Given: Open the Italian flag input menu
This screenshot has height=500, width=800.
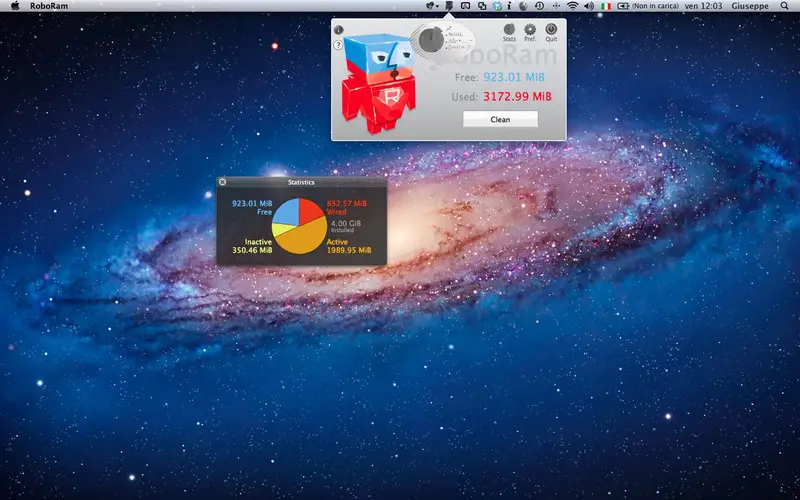Looking at the screenshot, I should pyautogui.click(x=606, y=6).
